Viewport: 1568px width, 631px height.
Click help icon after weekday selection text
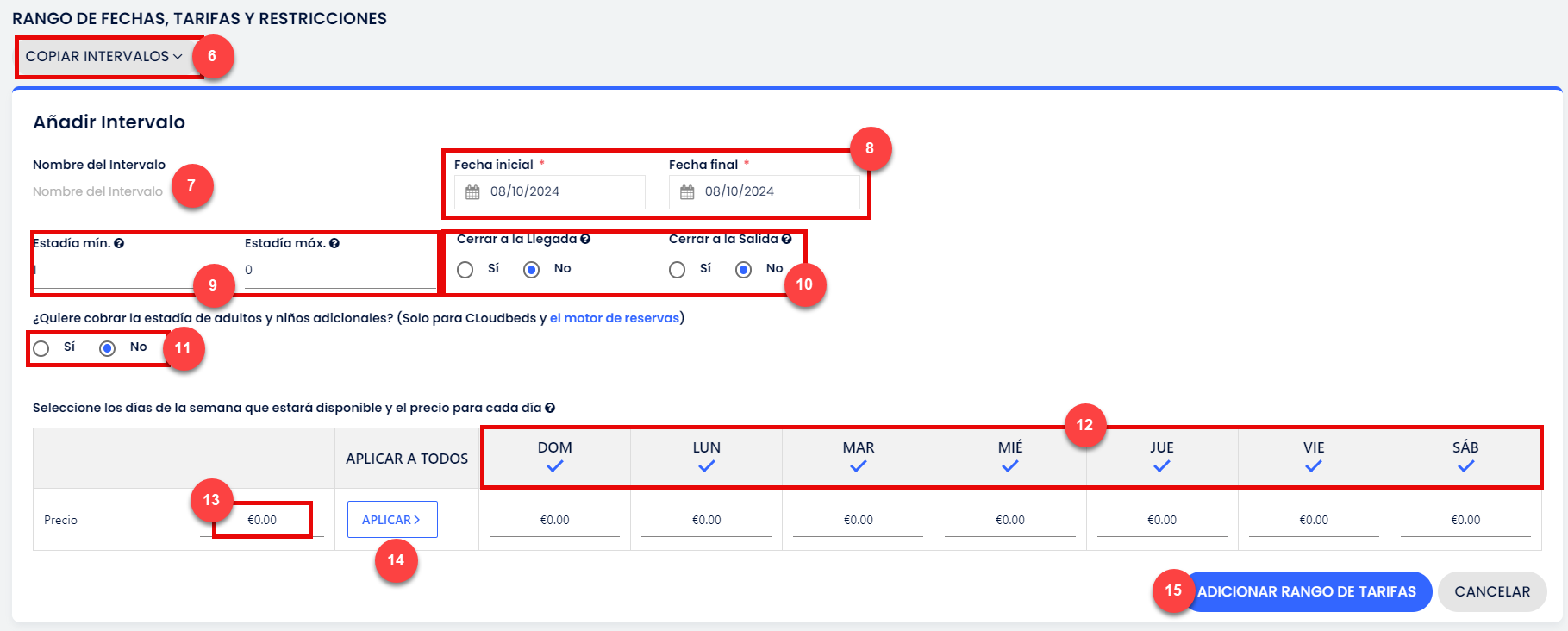(x=550, y=408)
